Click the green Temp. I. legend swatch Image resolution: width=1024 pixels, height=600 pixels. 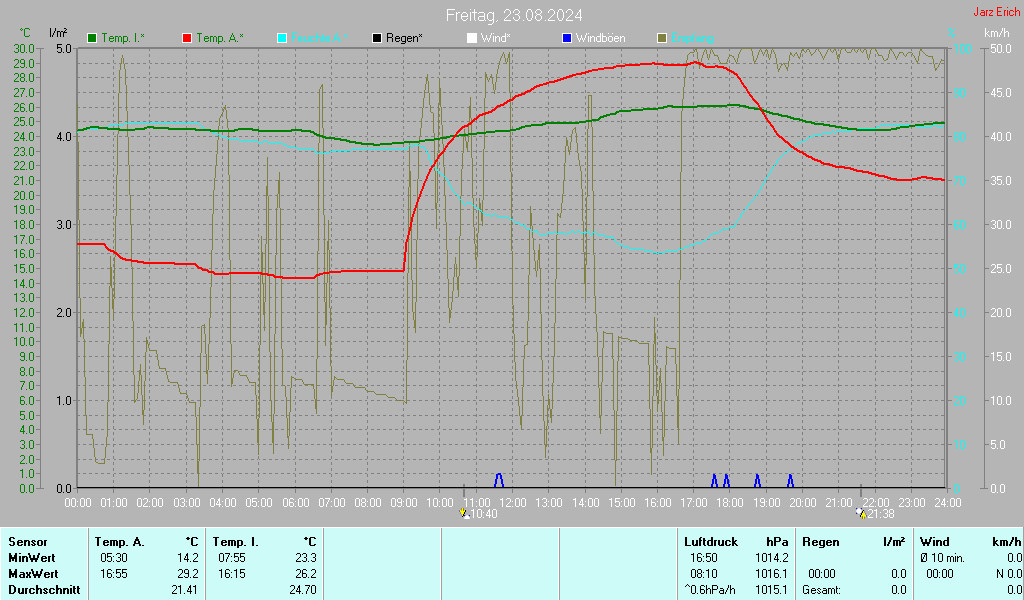coord(93,38)
